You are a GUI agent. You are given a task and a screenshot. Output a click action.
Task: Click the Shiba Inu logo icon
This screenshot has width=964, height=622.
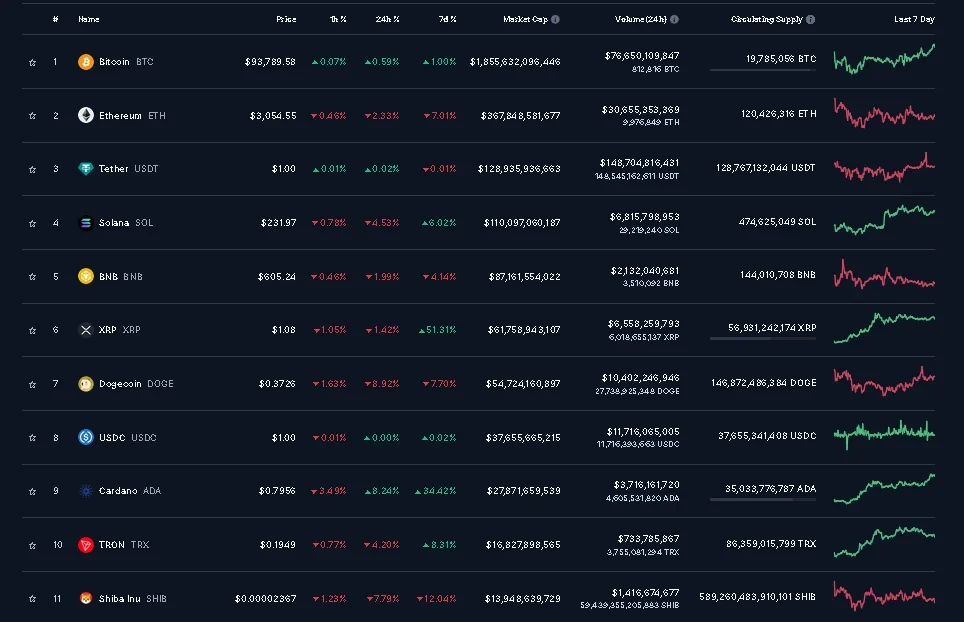[86, 598]
